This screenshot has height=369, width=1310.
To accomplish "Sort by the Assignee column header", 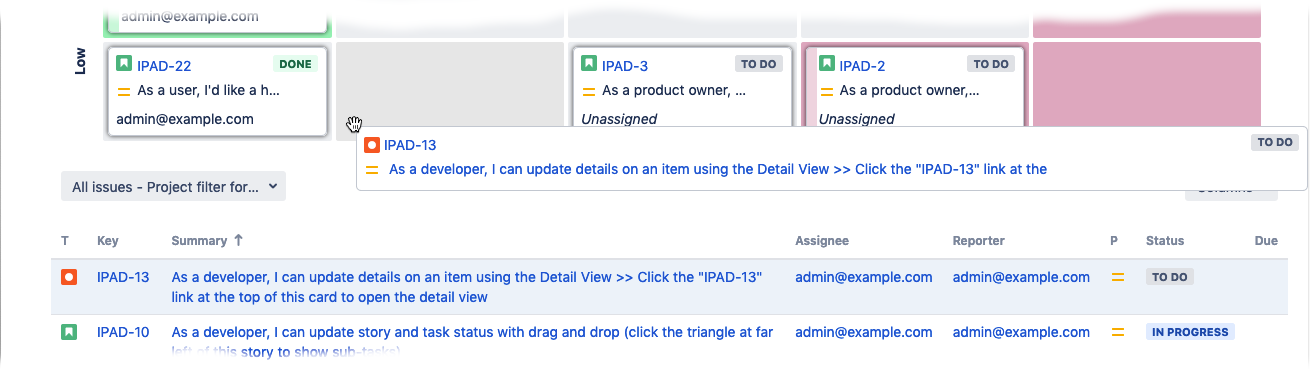I will (x=822, y=241).
